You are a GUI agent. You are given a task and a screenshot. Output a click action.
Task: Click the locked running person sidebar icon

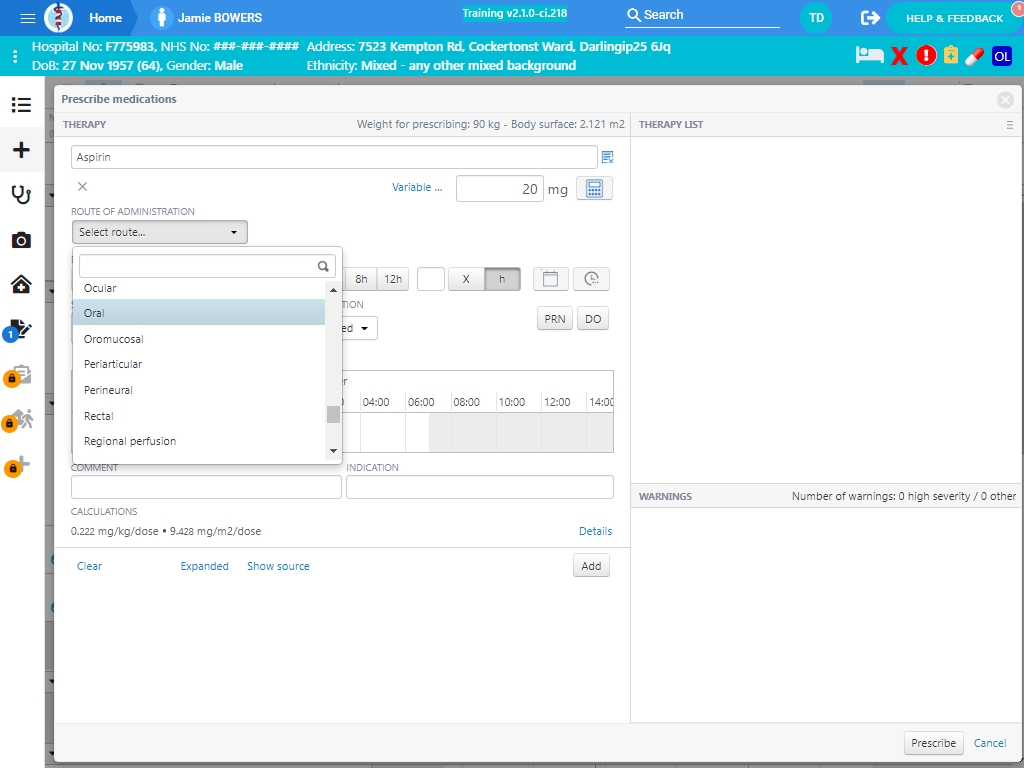point(18,420)
